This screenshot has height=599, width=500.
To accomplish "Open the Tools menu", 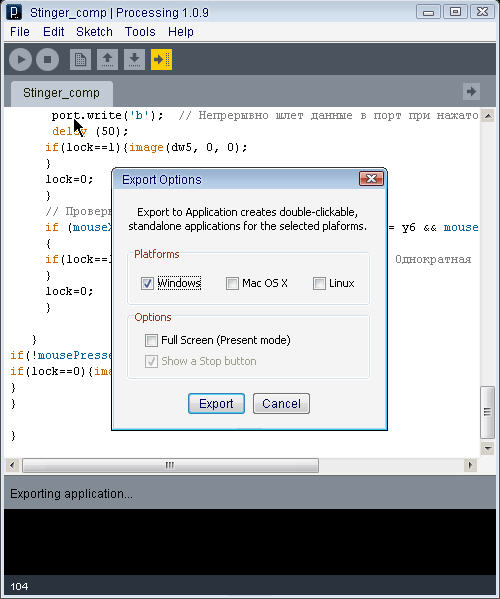I will [x=140, y=32].
